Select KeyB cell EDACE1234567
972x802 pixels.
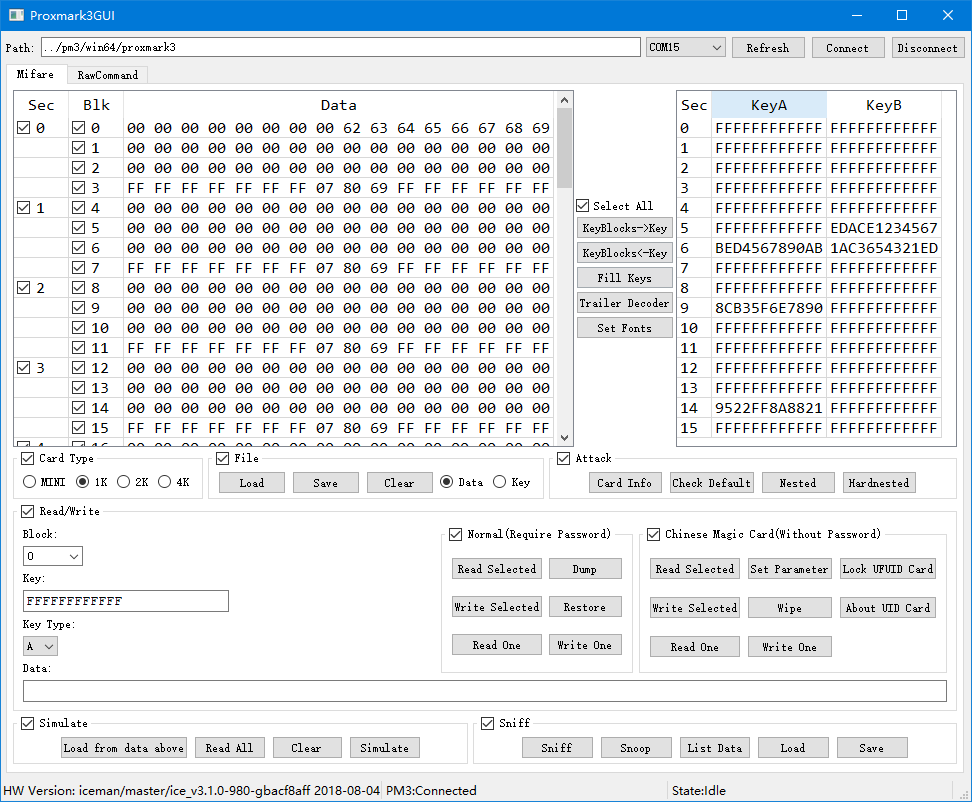click(x=884, y=228)
